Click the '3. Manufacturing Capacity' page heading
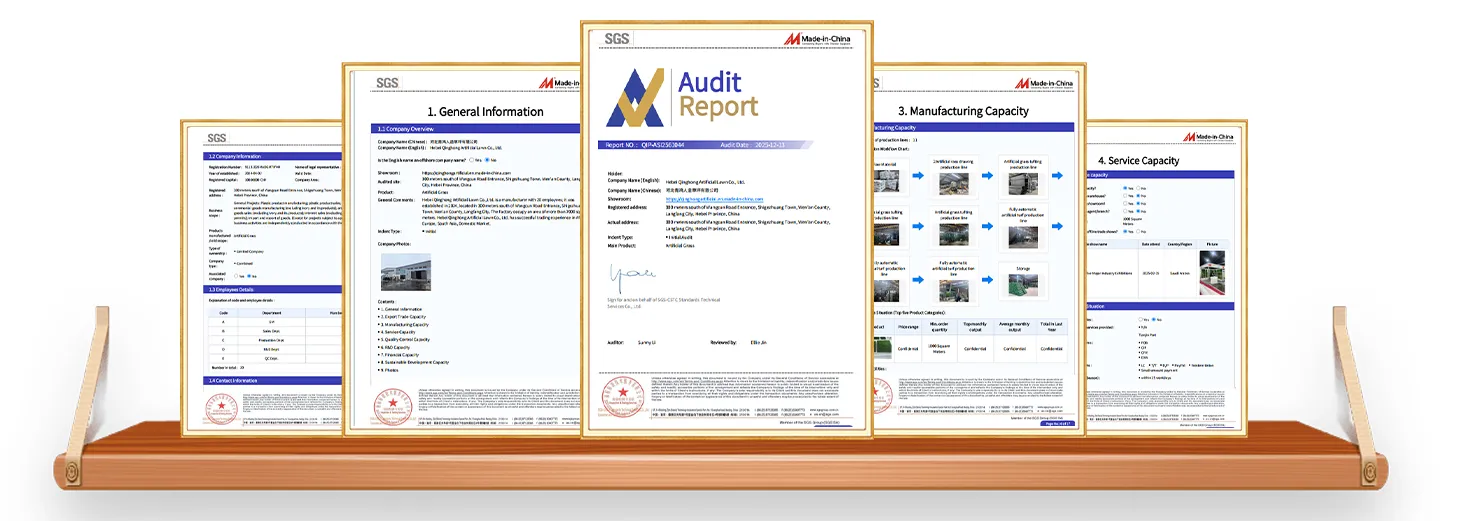Image resolution: width=1472 pixels, height=521 pixels. pyautogui.click(x=964, y=111)
